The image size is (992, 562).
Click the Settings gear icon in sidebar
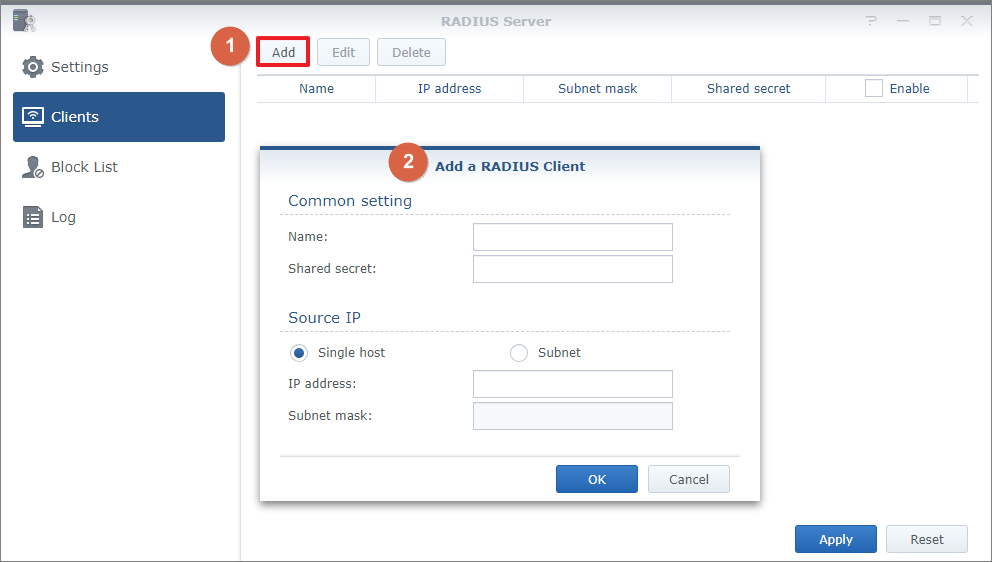coord(33,67)
